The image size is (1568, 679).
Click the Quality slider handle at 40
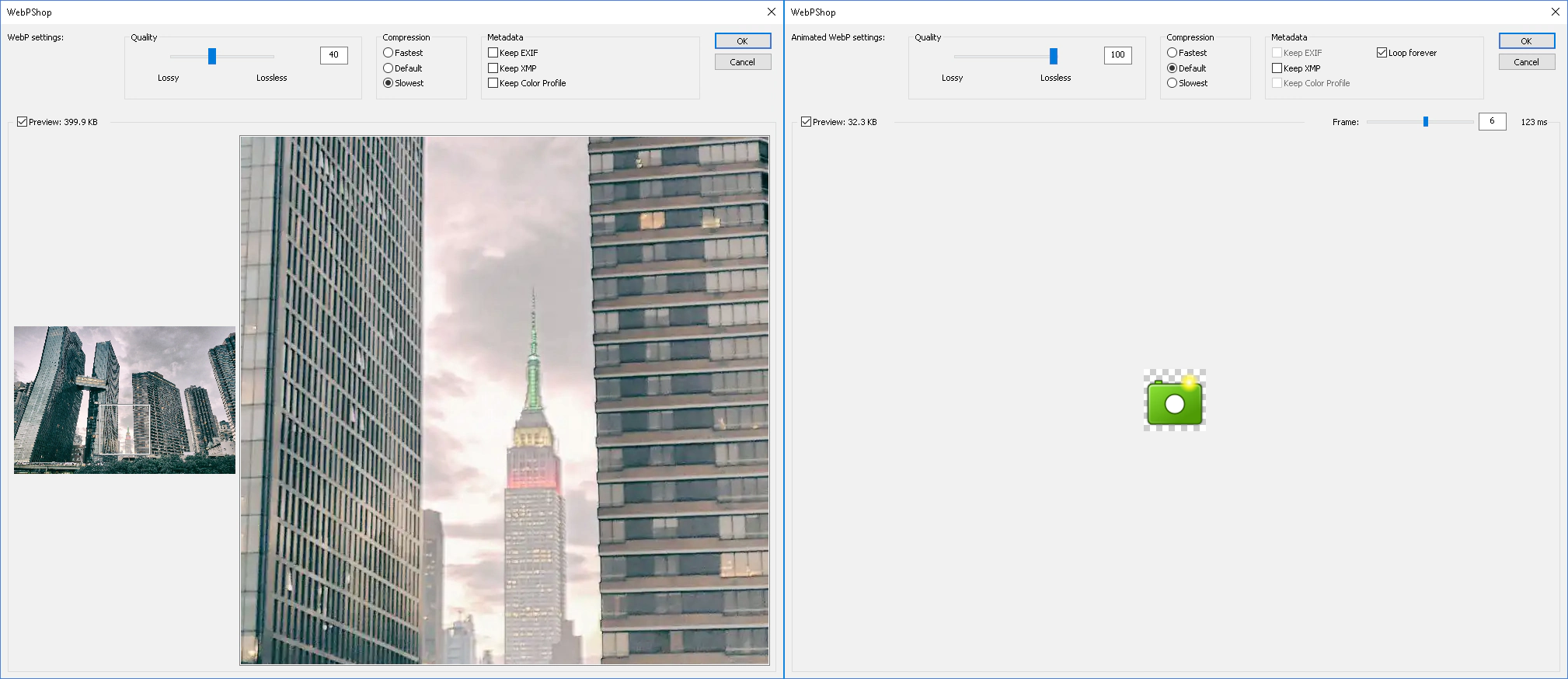click(211, 56)
